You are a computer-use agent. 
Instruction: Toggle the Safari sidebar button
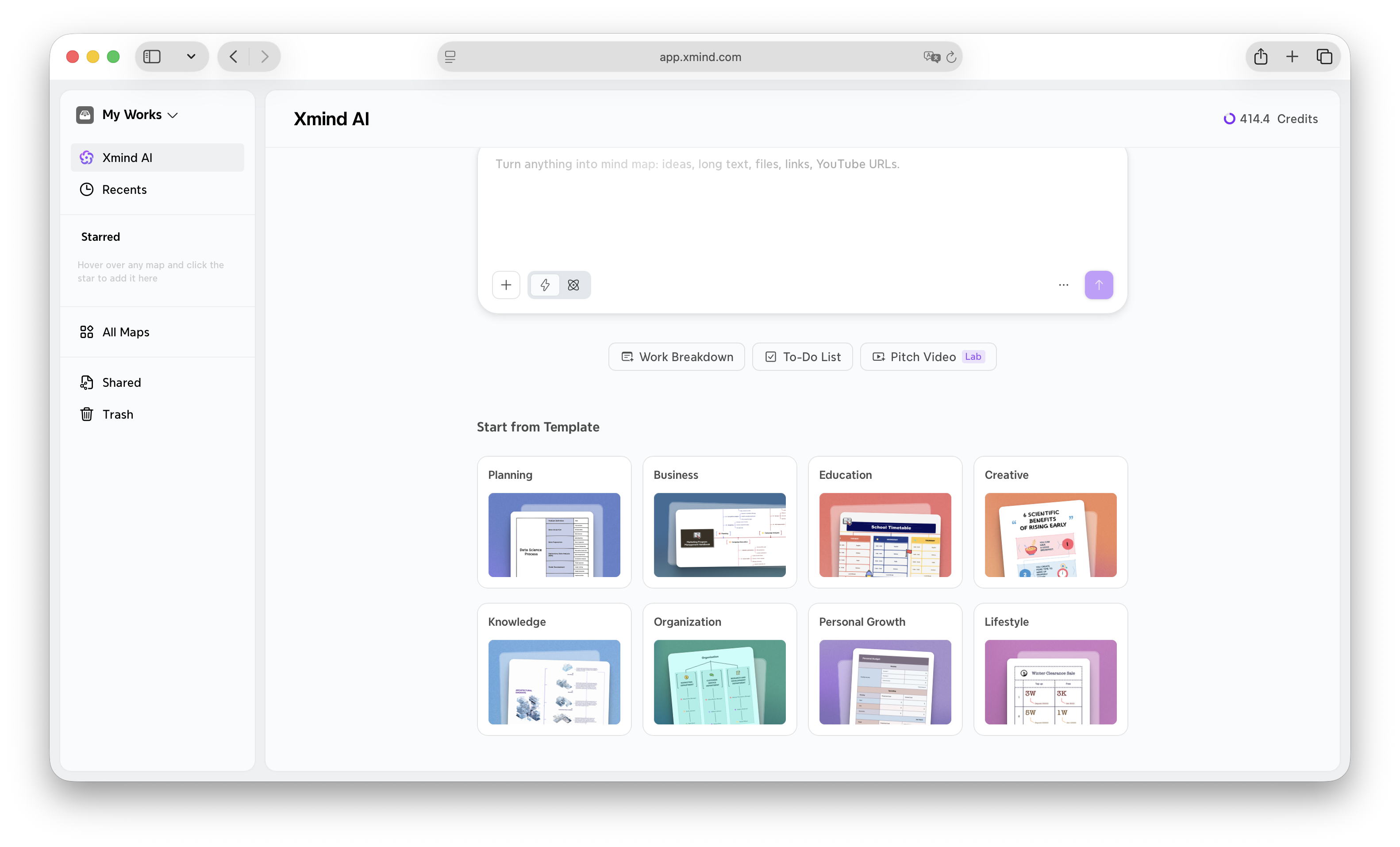152,56
